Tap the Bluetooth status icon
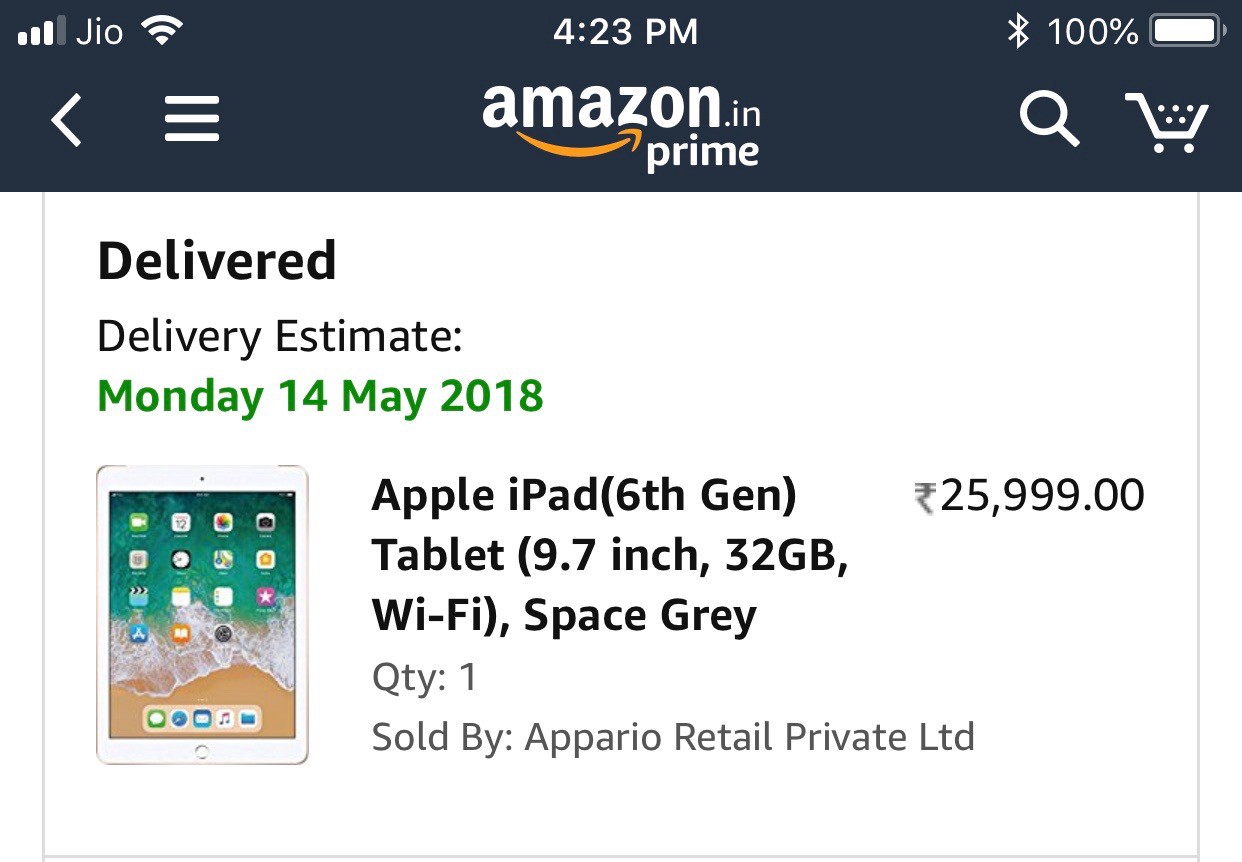 click(1017, 32)
